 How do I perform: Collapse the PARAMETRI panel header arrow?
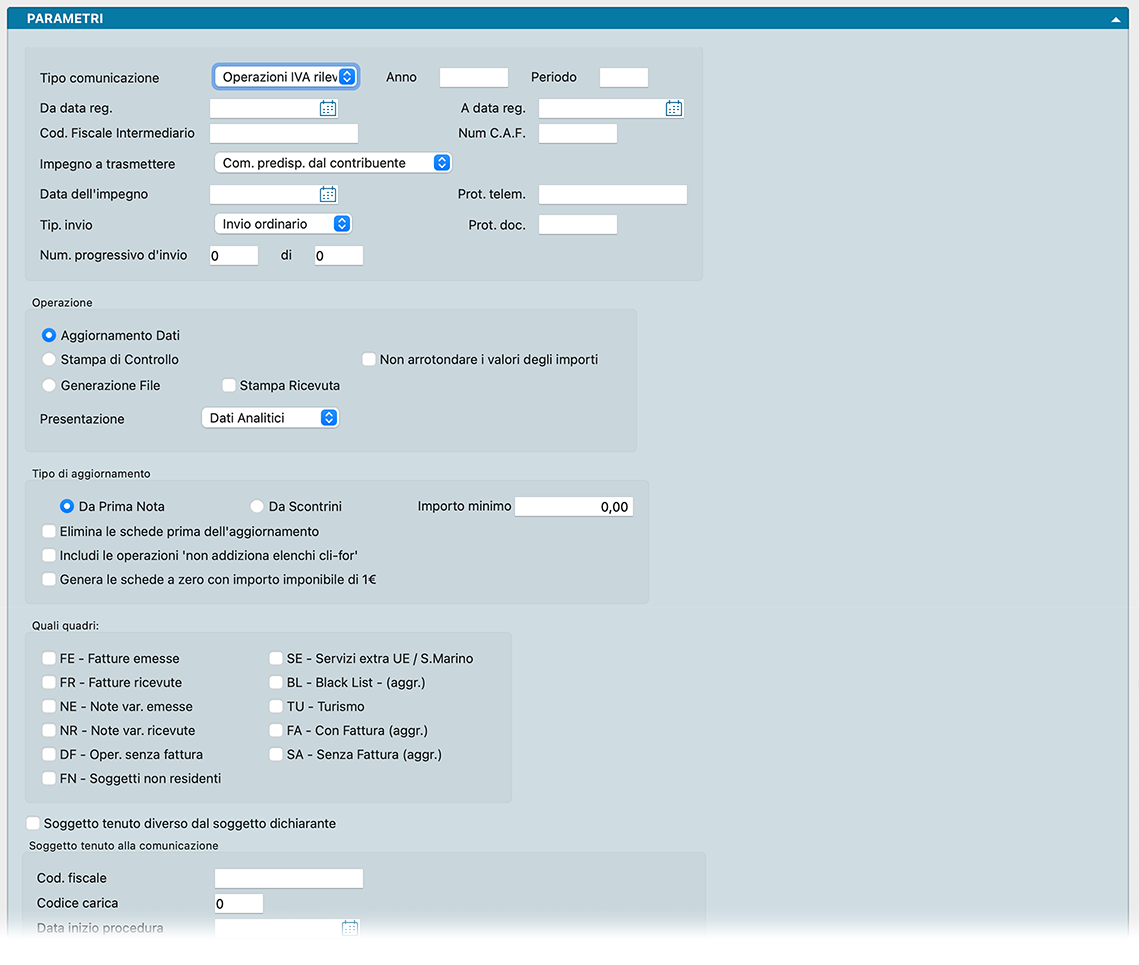coord(1115,19)
